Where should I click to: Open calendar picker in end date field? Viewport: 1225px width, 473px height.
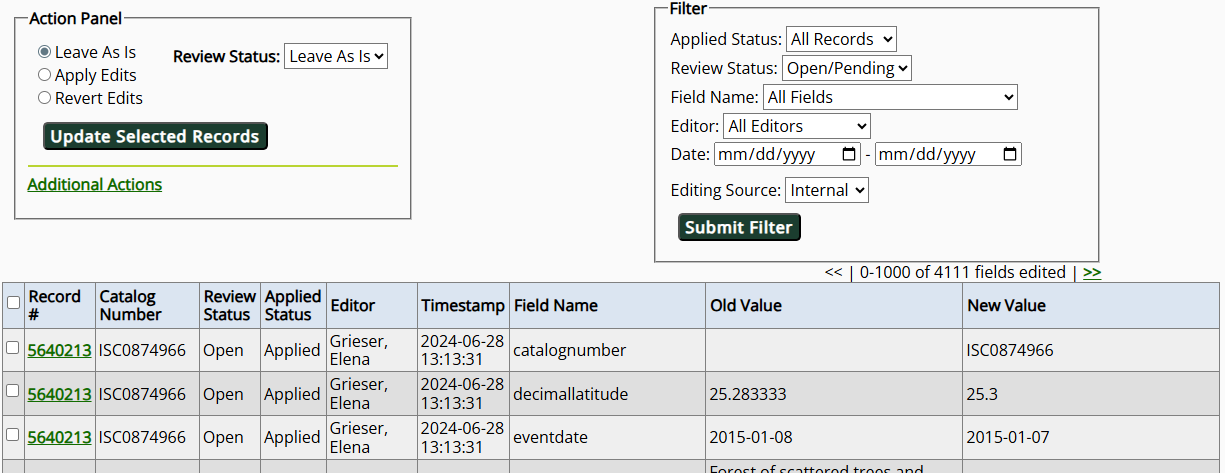pos(1010,155)
